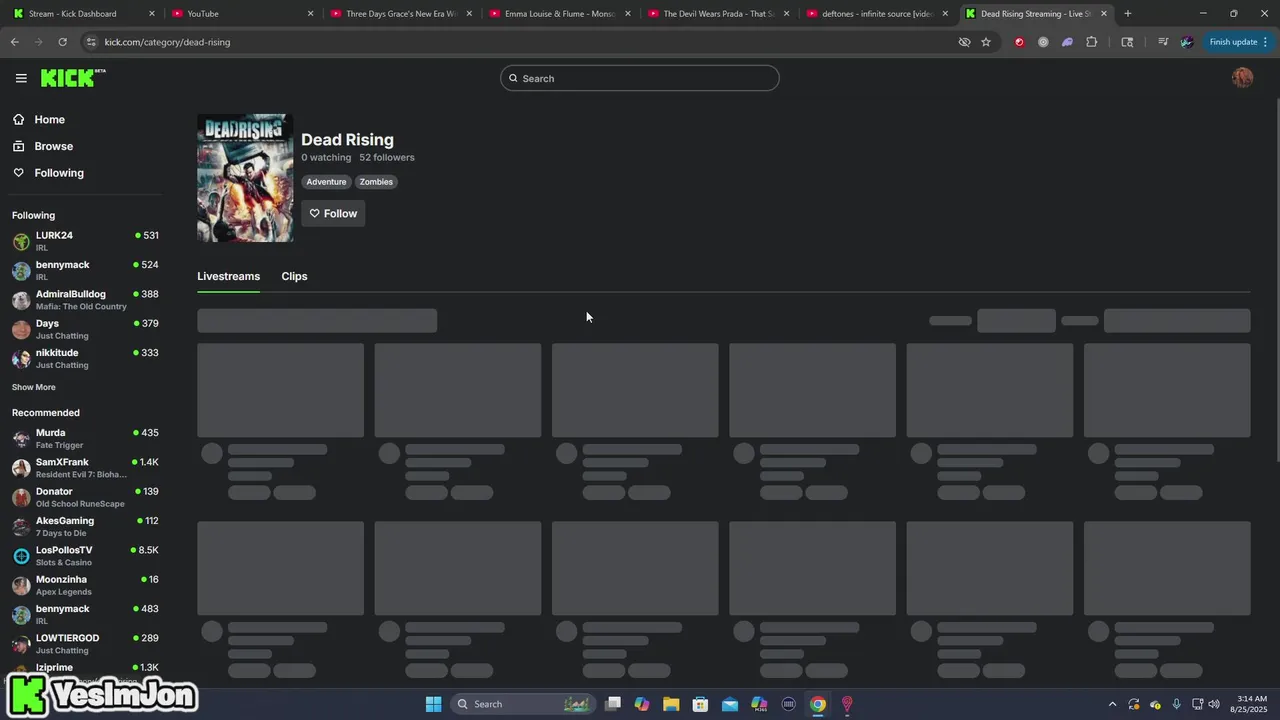Click the Home icon in sidebar
1280x720 pixels.
click(18, 119)
